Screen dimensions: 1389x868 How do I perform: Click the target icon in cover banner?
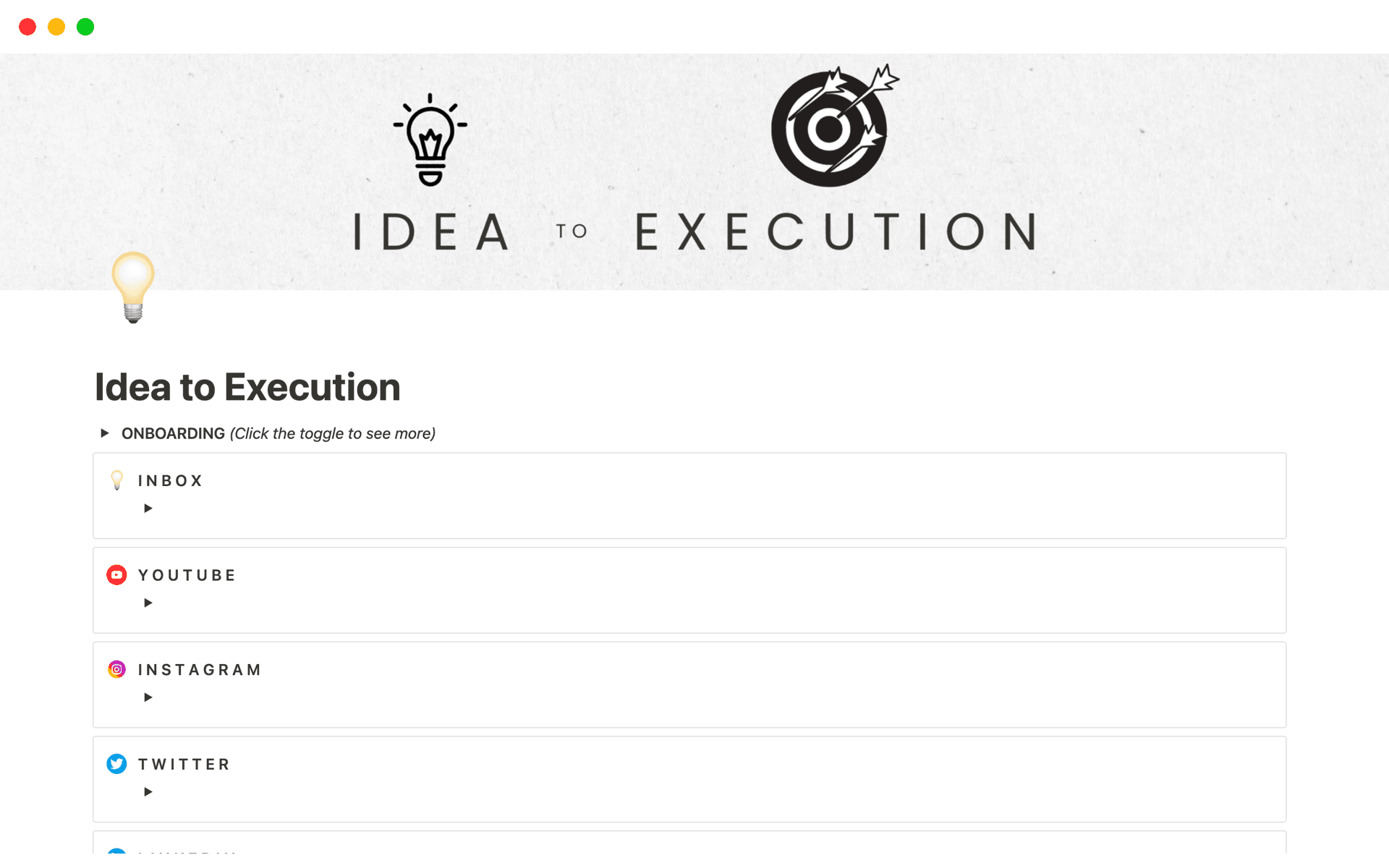pyautogui.click(x=832, y=127)
